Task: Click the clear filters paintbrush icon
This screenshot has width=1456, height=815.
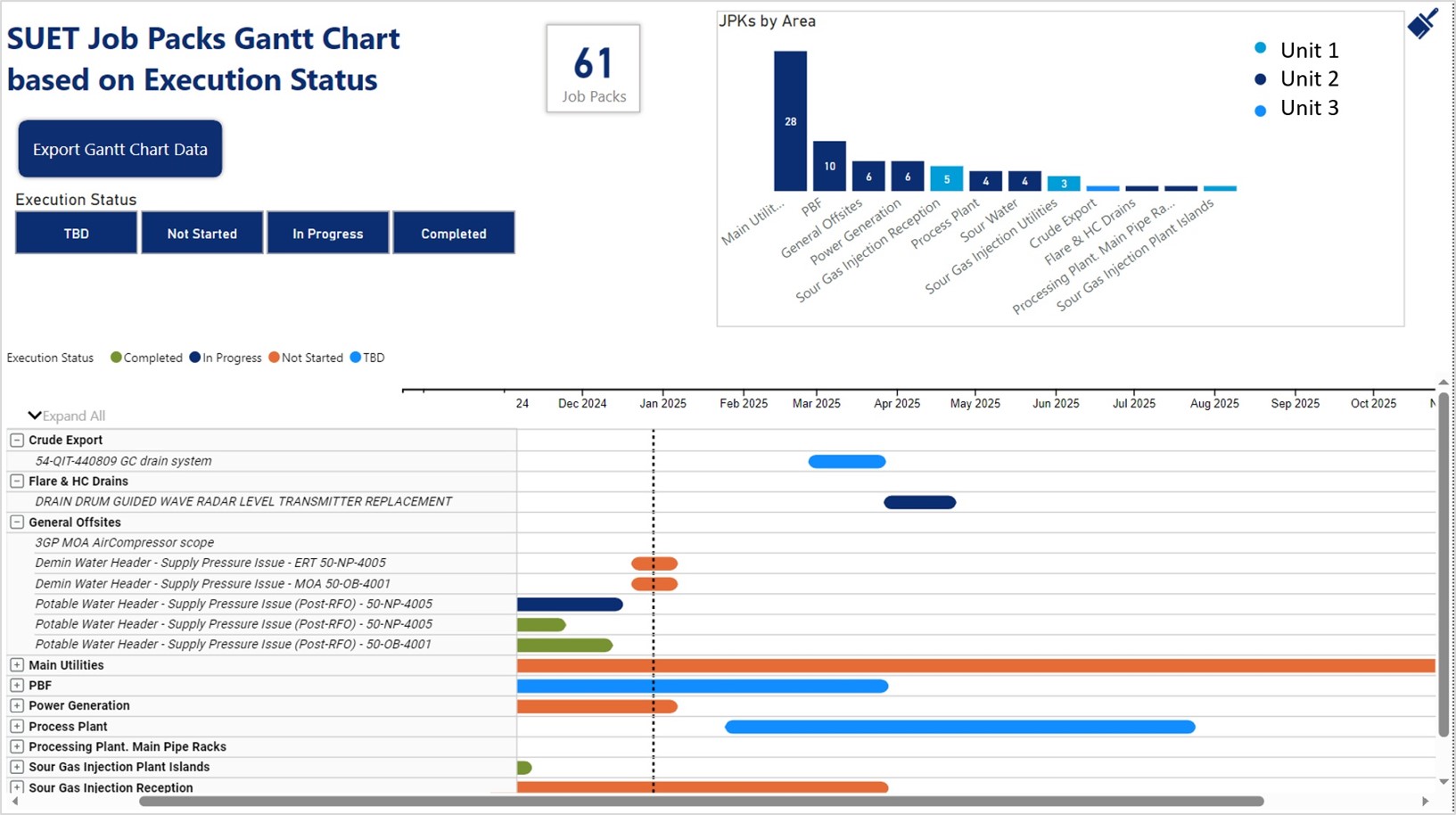Action: (1423, 23)
